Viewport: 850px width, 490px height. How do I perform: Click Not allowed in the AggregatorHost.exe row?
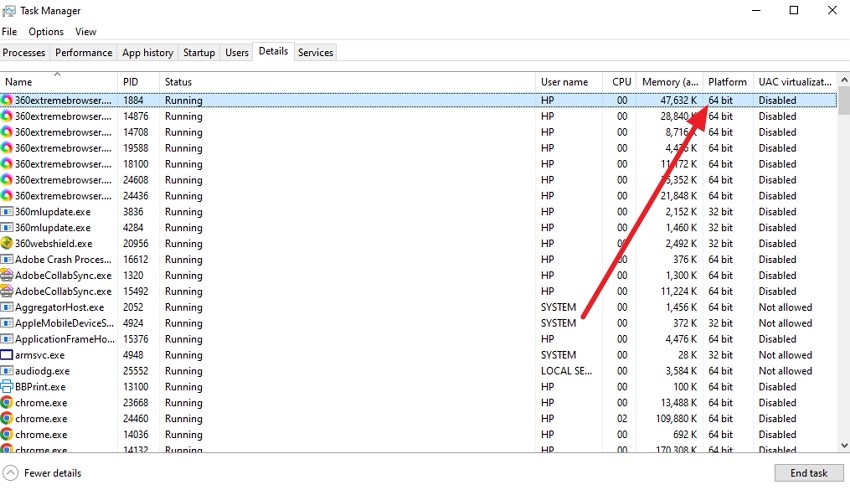[785, 307]
